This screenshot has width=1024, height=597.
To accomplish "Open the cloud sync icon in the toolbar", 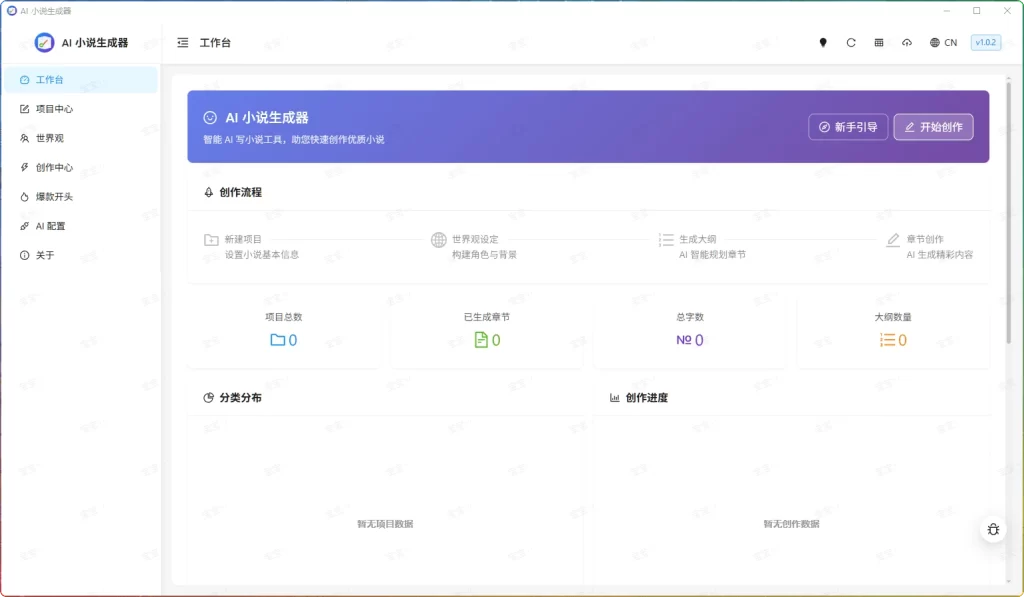I will pos(907,43).
